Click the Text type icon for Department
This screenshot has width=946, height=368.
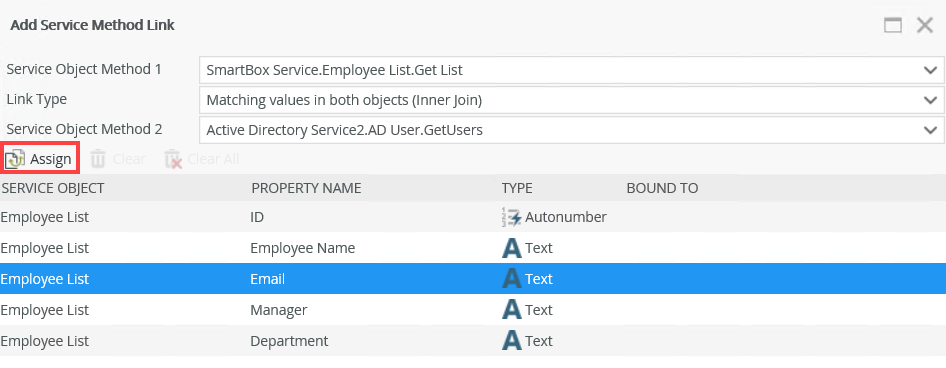point(512,341)
